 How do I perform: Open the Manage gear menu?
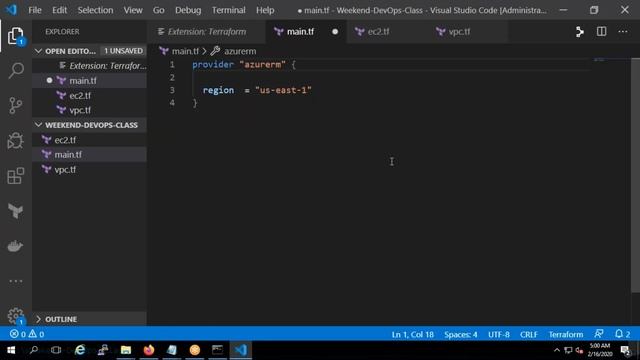(16, 315)
